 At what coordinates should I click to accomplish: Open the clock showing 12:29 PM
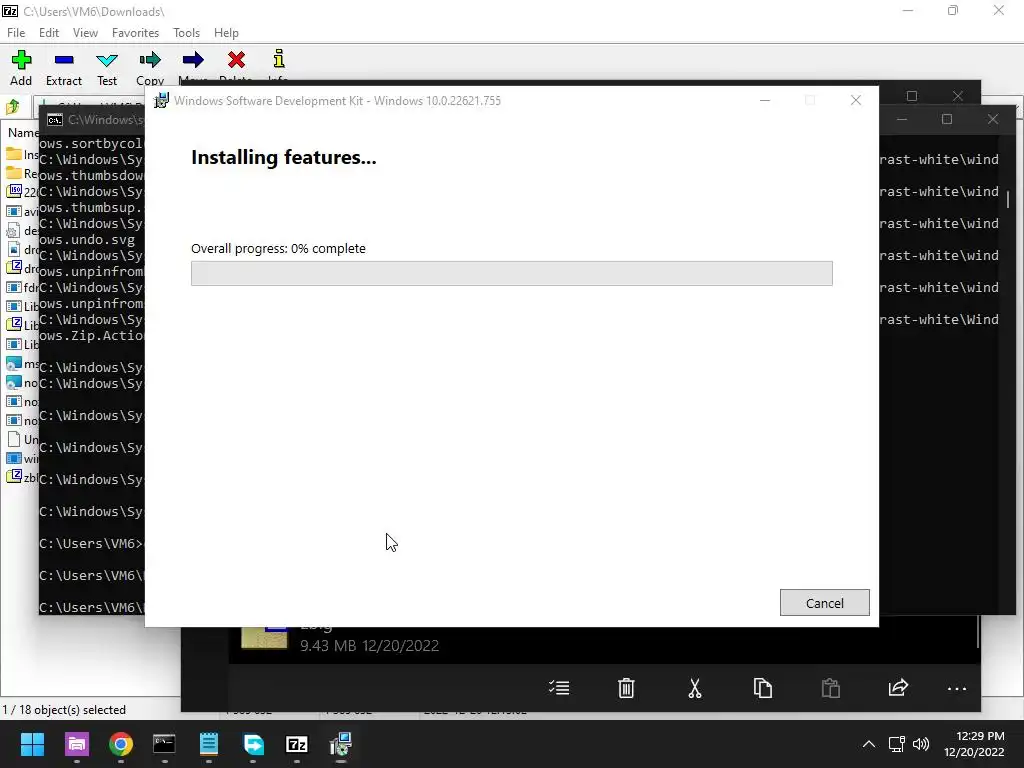tap(974, 744)
